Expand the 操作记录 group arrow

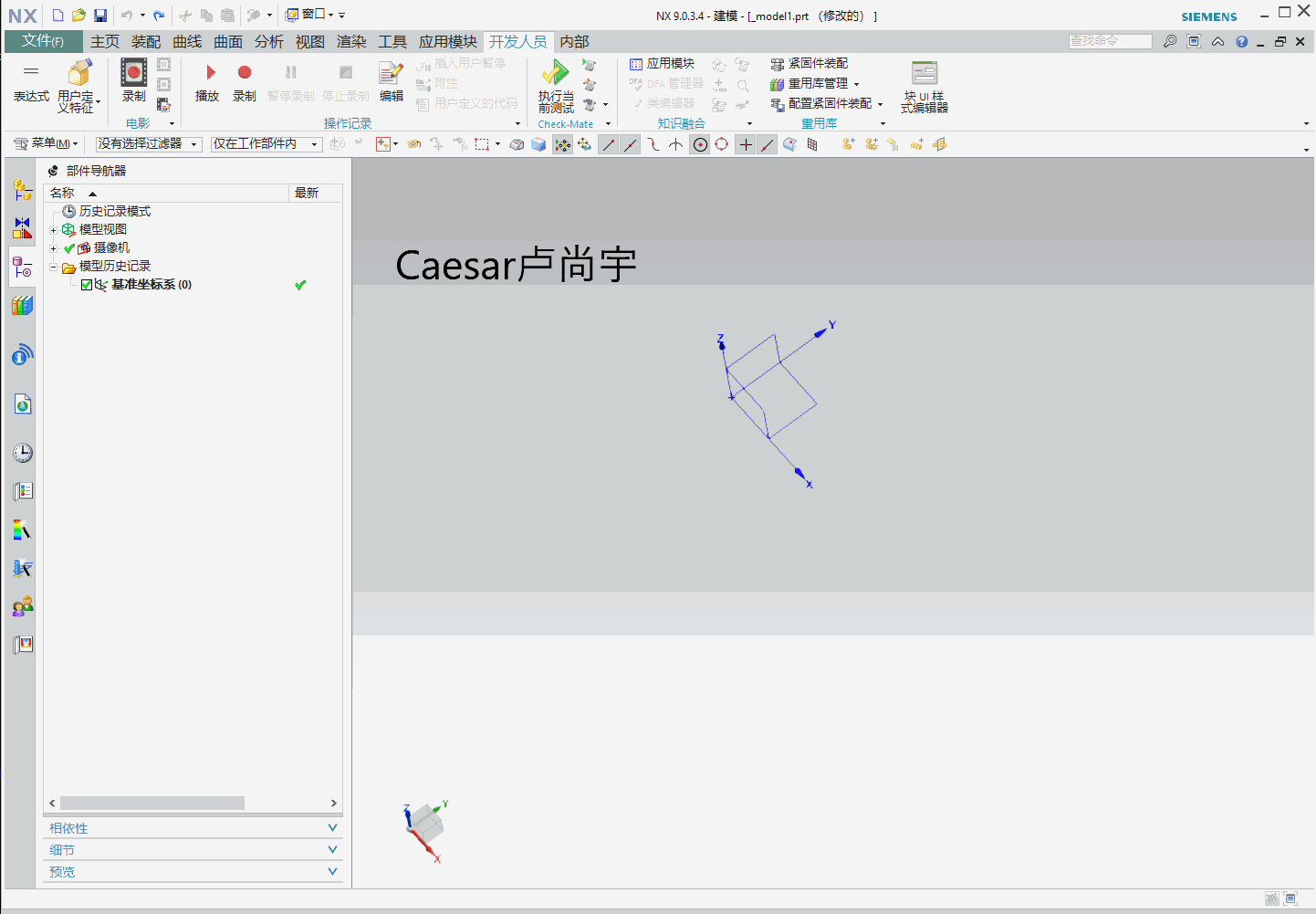click(517, 124)
